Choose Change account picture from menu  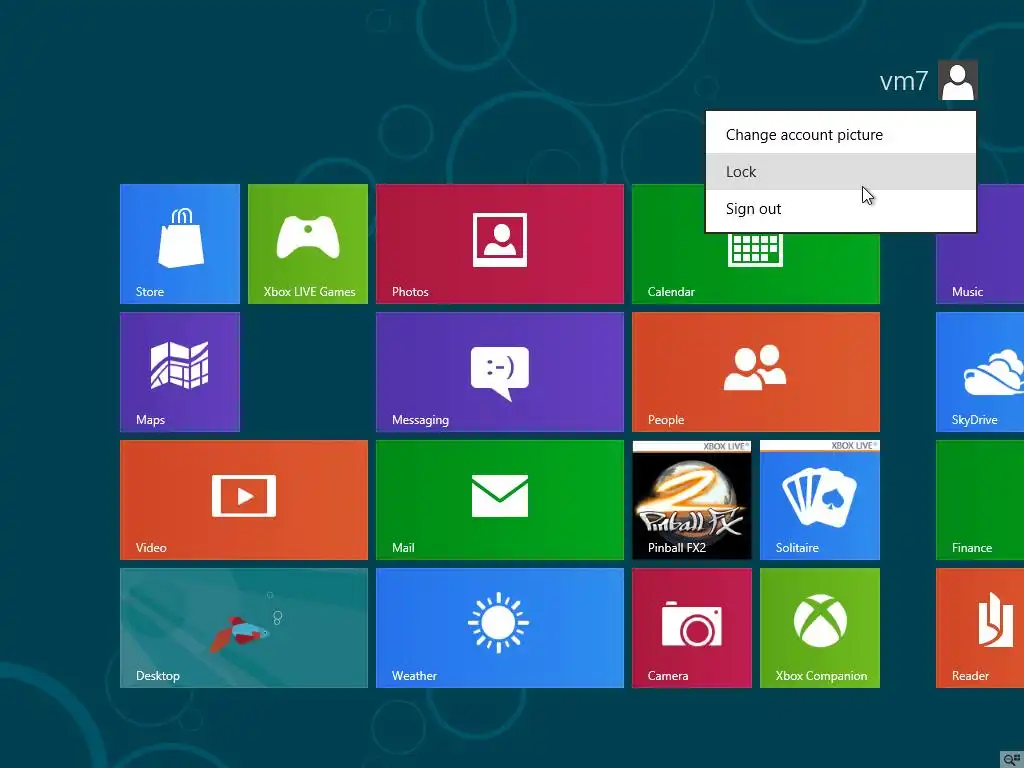coord(840,135)
